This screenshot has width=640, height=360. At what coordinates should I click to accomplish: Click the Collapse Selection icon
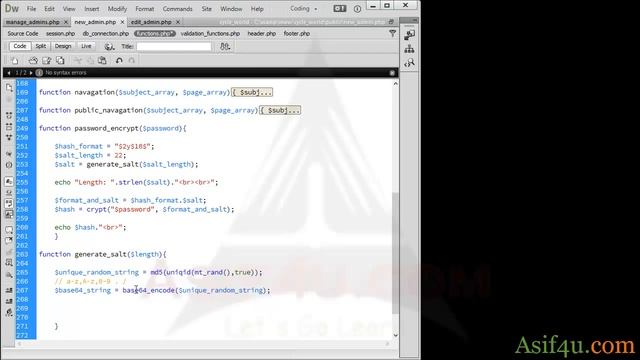click(9, 127)
